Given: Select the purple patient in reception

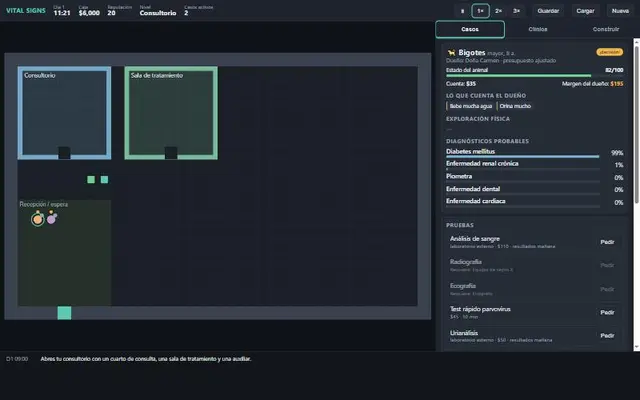Looking at the screenshot, I should point(51,219).
